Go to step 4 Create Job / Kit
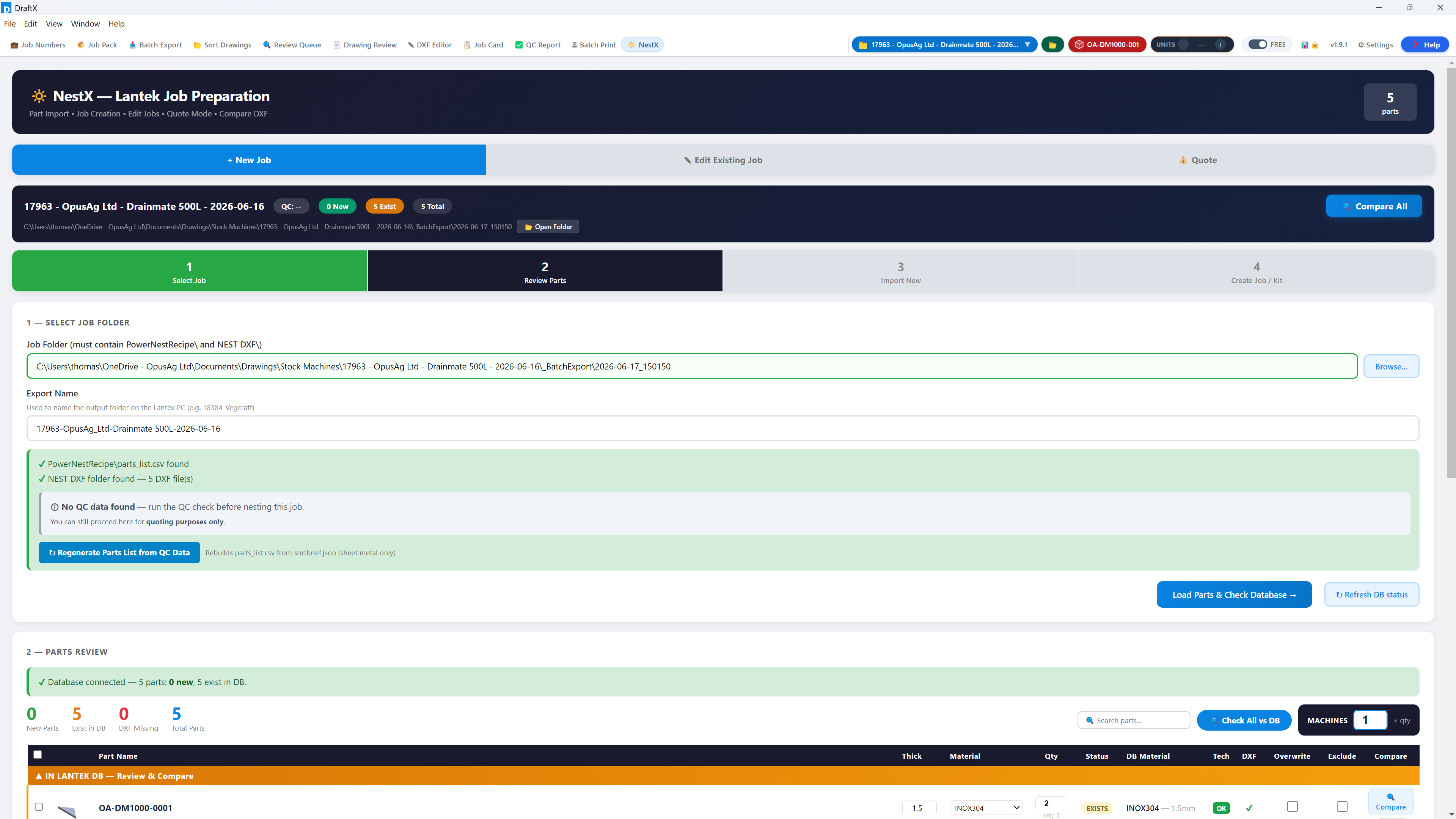The image size is (1456, 819). [1256, 271]
